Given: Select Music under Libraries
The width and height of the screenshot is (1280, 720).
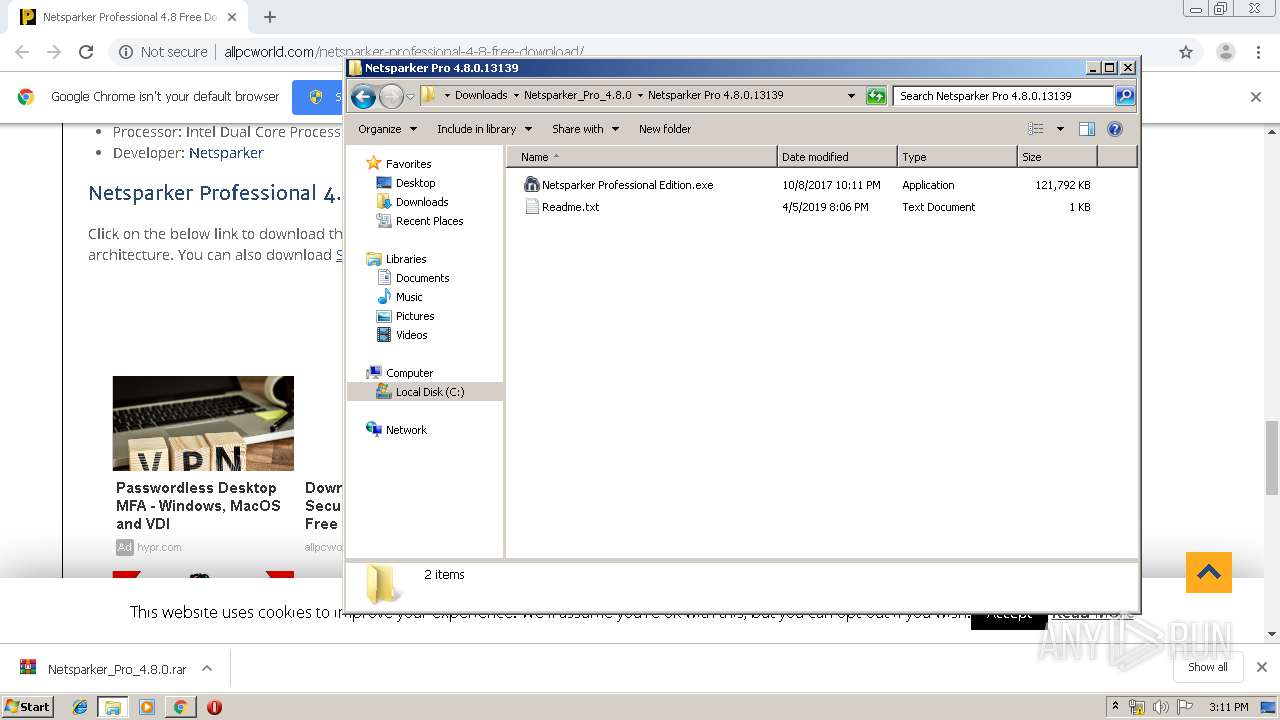Looking at the screenshot, I should (x=409, y=297).
